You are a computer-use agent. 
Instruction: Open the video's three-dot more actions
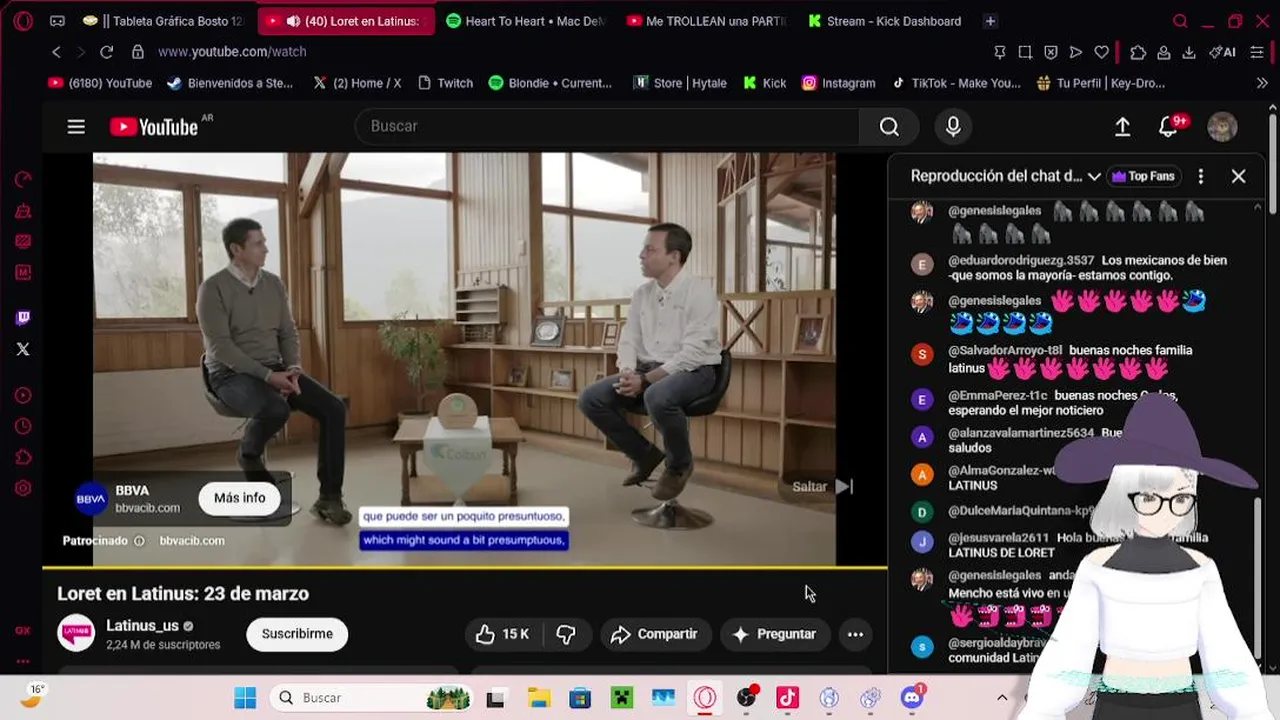(x=855, y=634)
